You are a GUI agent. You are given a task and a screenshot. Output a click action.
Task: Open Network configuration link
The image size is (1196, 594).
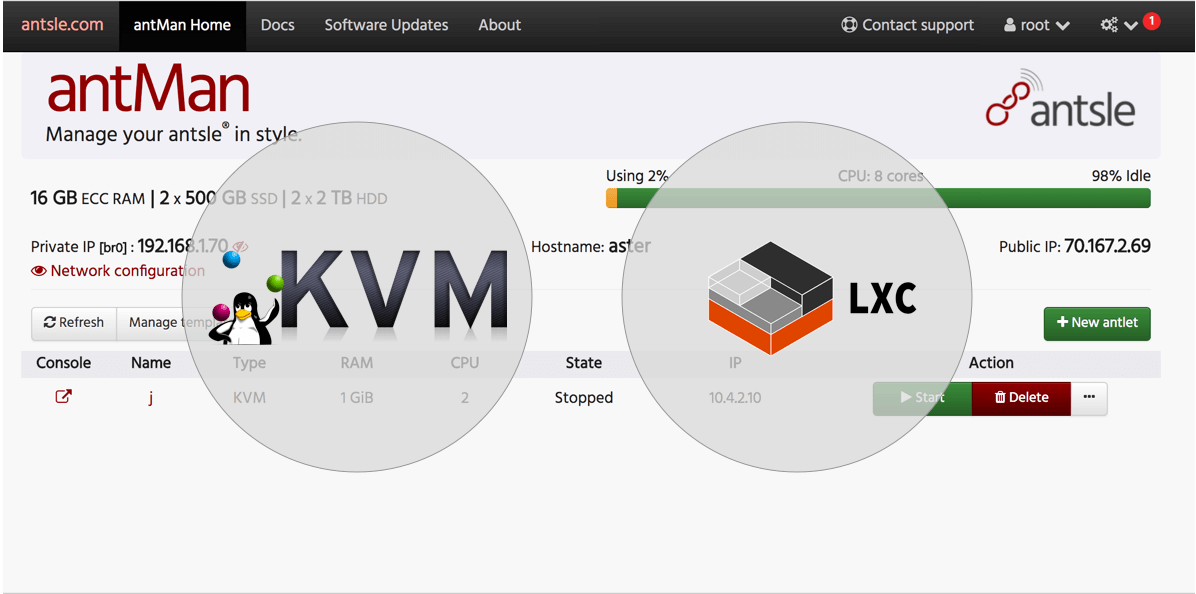(x=117, y=271)
